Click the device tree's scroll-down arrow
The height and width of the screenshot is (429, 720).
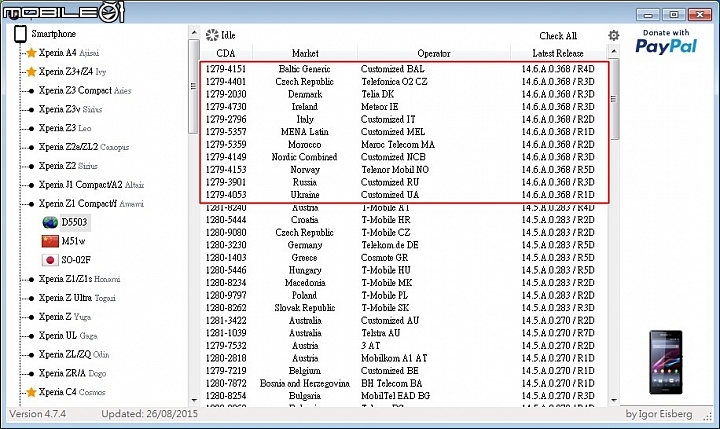tap(194, 400)
